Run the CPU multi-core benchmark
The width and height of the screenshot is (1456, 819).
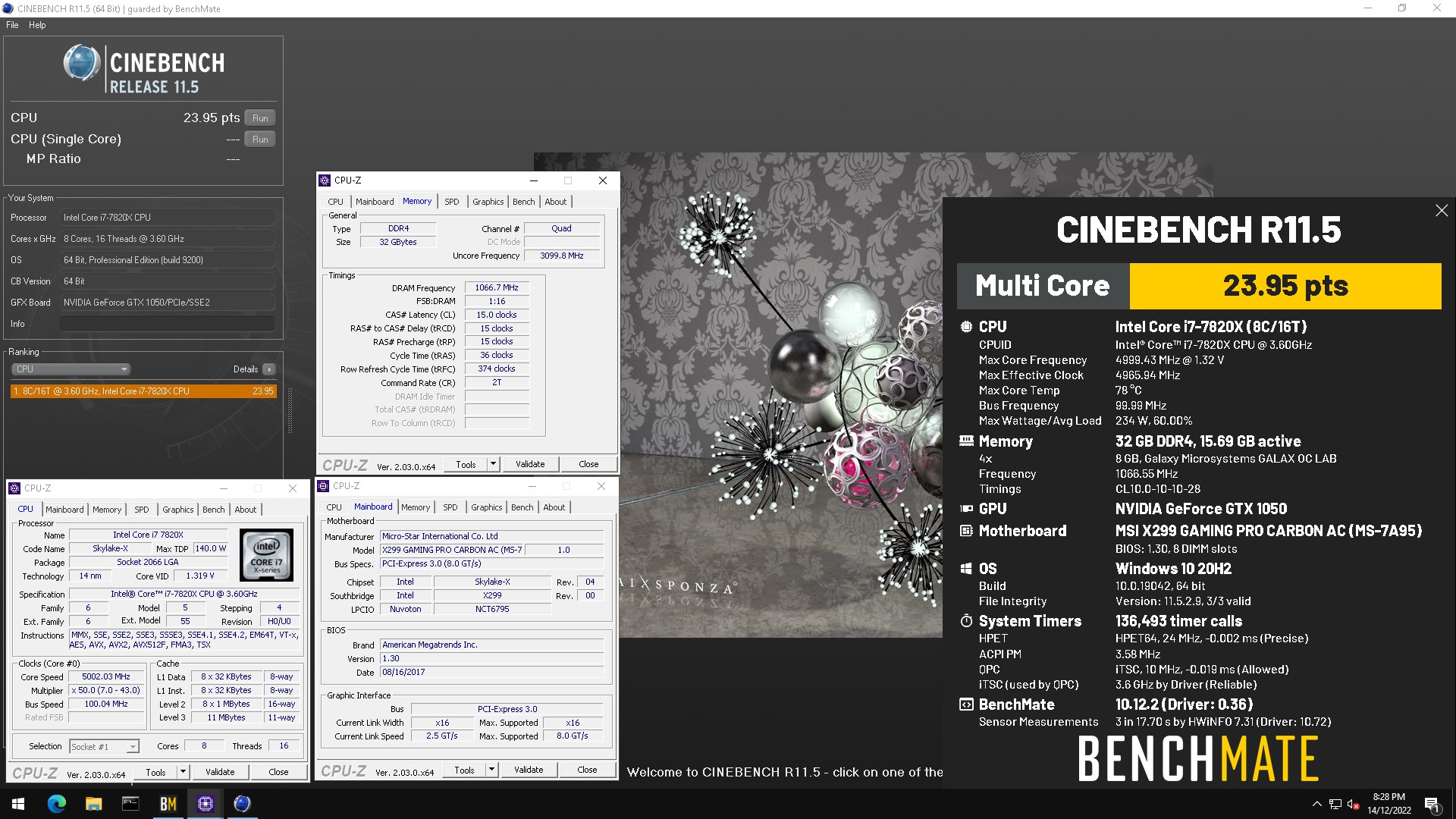coord(260,118)
